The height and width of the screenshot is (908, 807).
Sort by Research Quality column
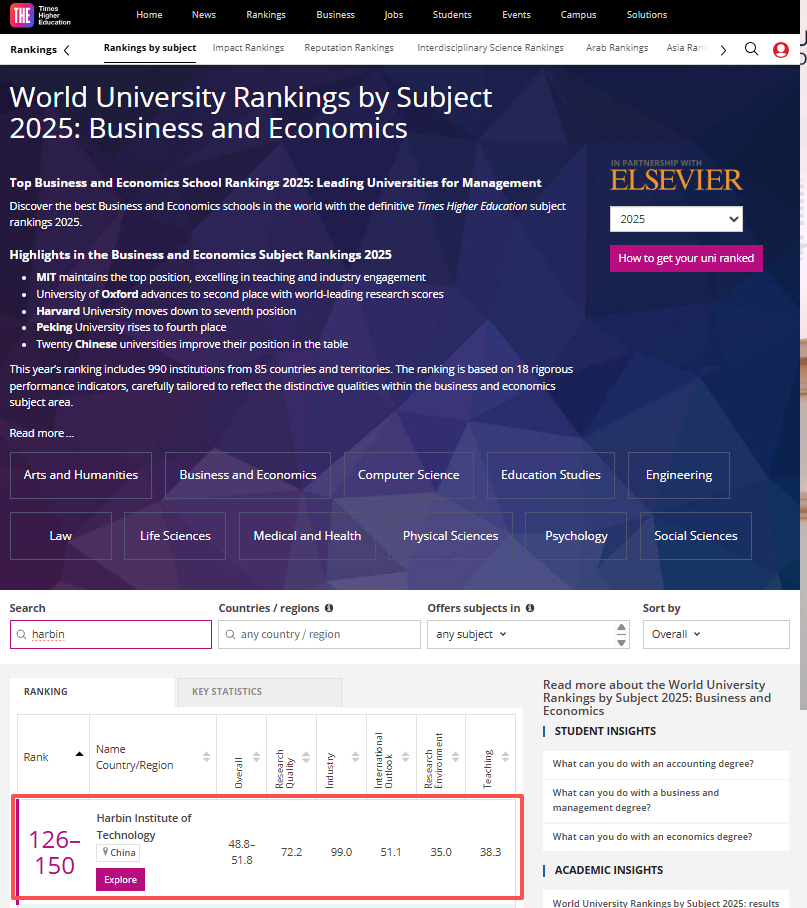(x=305, y=757)
